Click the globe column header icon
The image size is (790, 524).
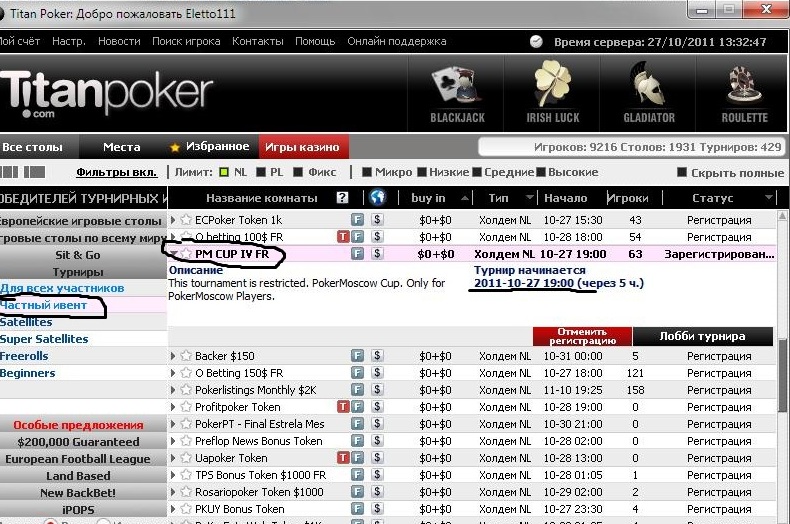coord(377,197)
